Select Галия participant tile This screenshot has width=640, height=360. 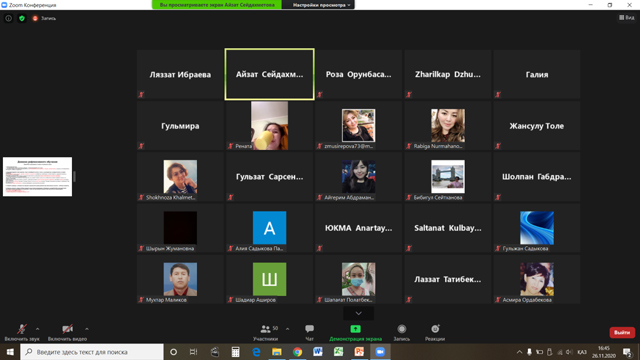[537, 74]
